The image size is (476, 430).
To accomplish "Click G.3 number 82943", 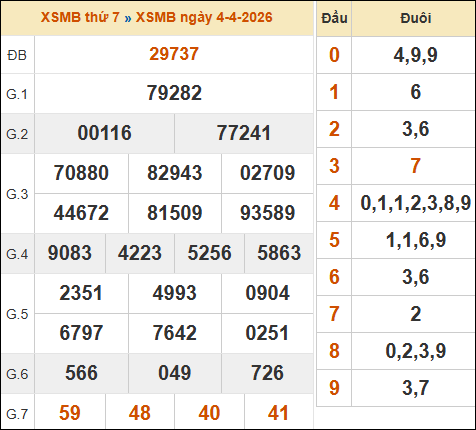I will [175, 173].
